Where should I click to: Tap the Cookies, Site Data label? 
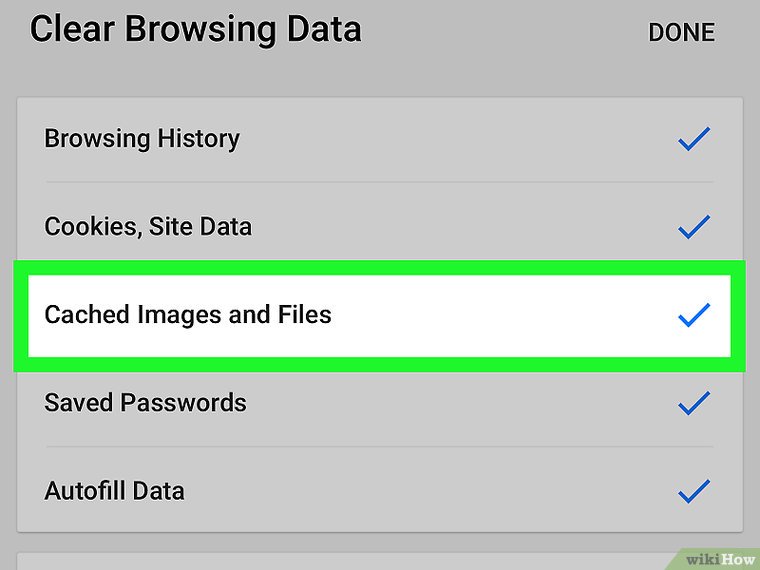tap(148, 226)
